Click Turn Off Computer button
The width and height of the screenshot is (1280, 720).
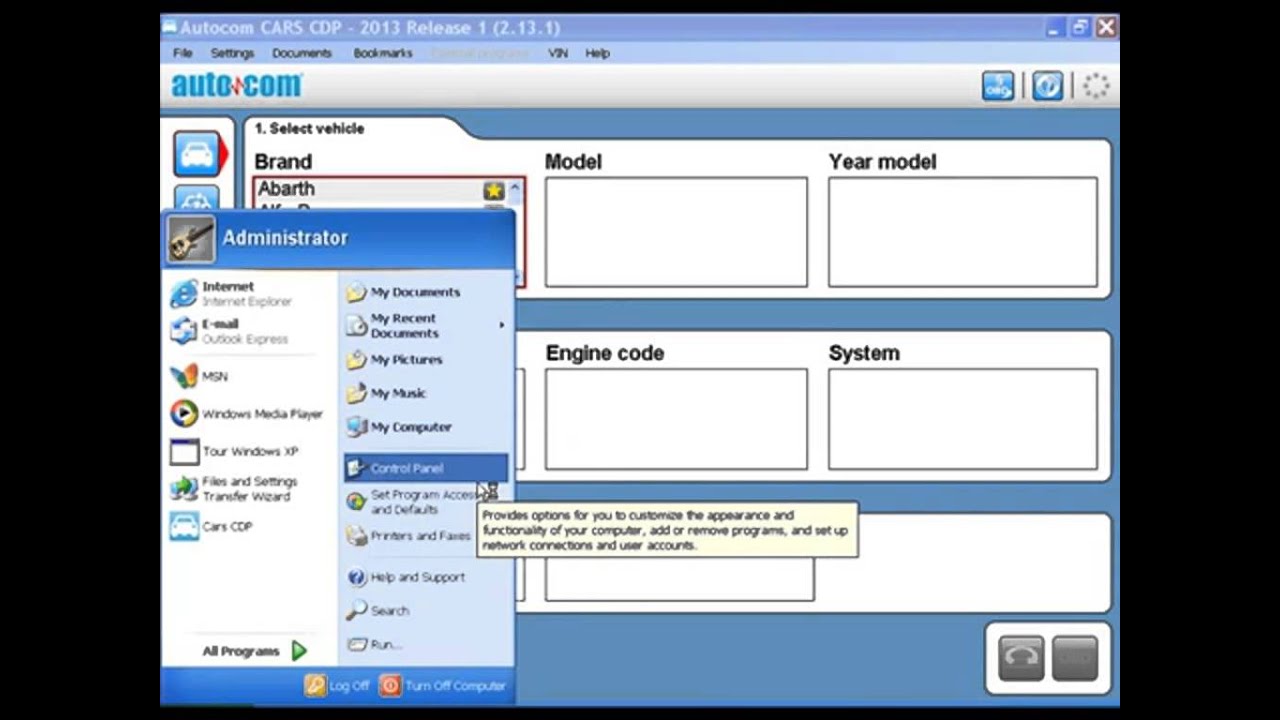tap(443, 686)
